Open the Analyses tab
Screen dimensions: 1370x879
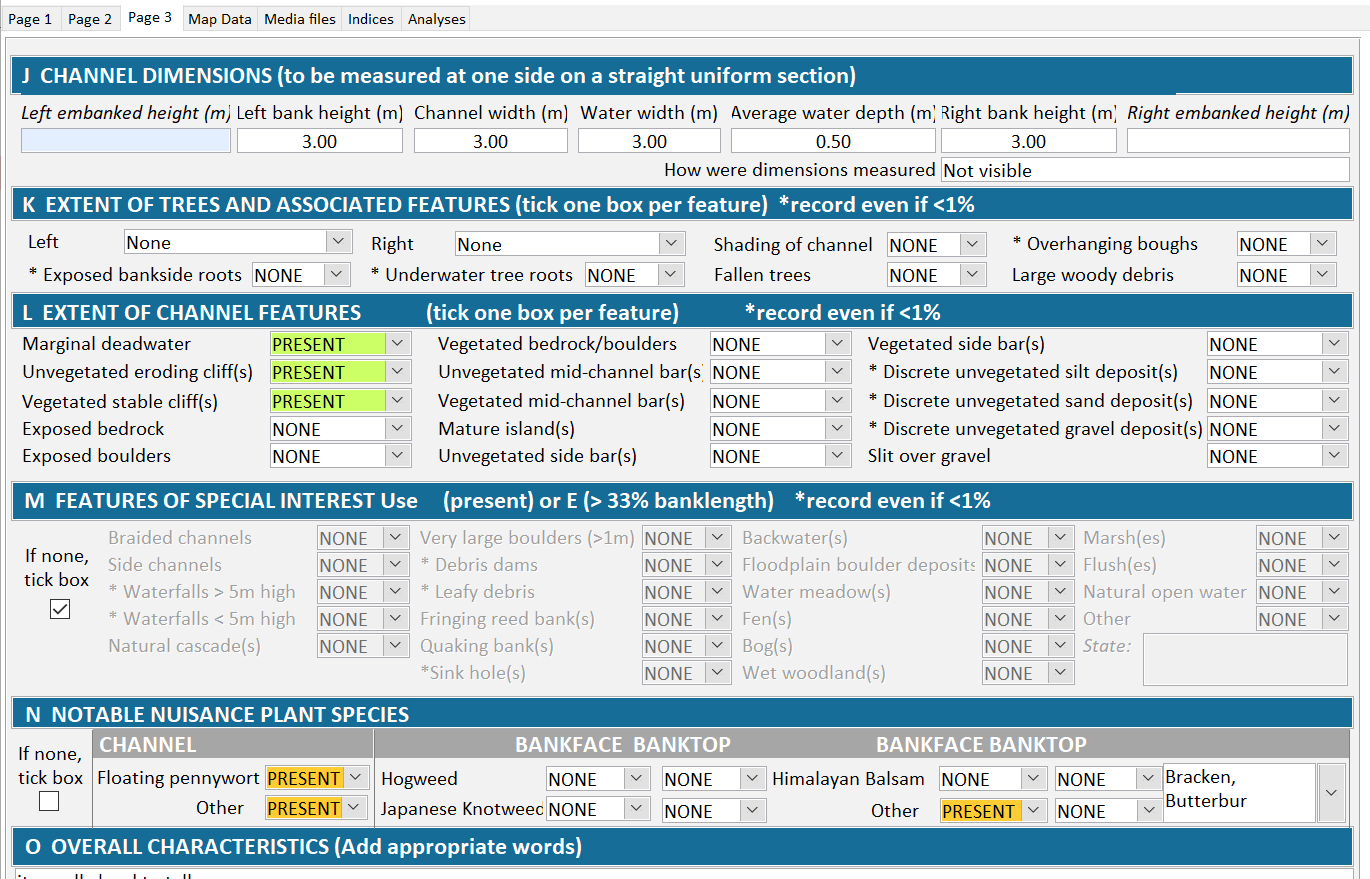click(436, 19)
